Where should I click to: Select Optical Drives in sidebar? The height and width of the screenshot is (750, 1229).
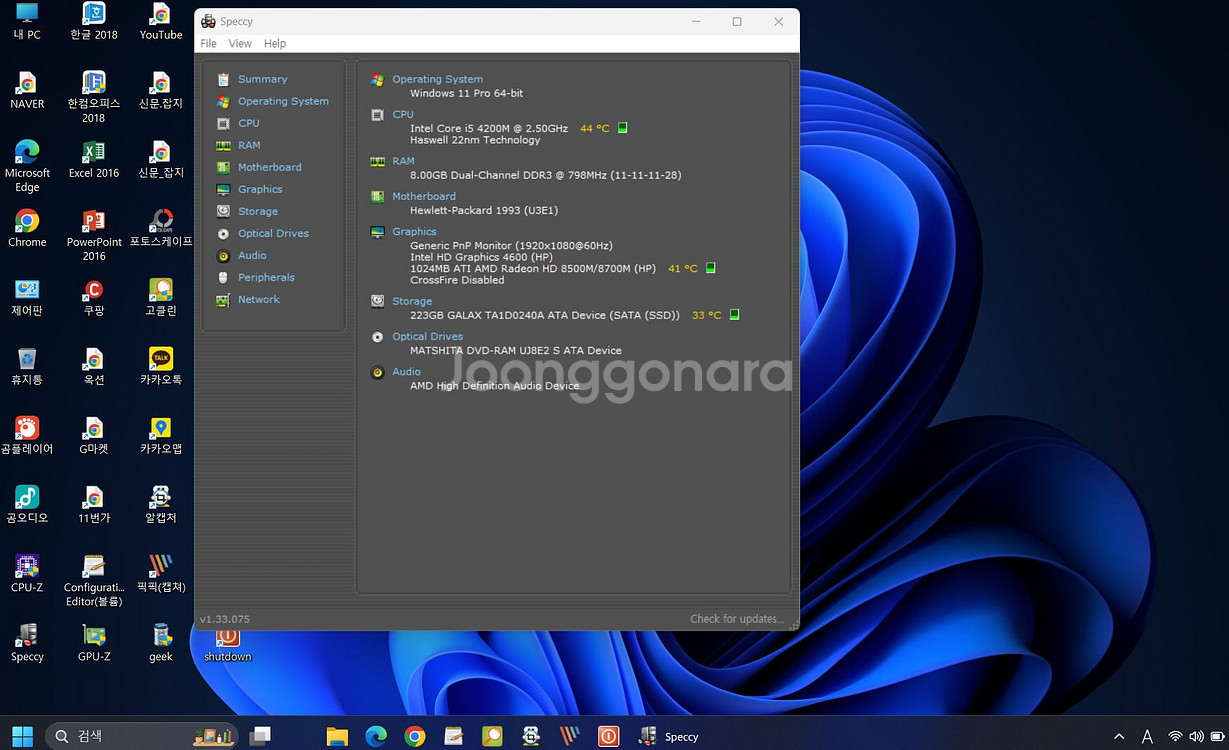272,233
